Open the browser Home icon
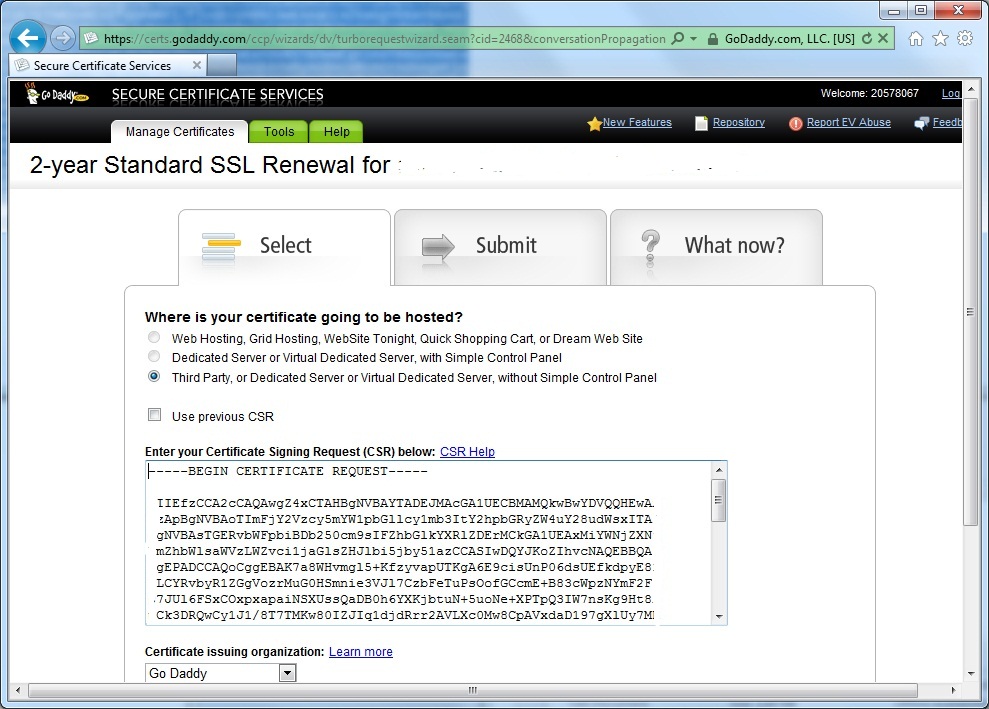Screen dimensions: 989x709 915,39
